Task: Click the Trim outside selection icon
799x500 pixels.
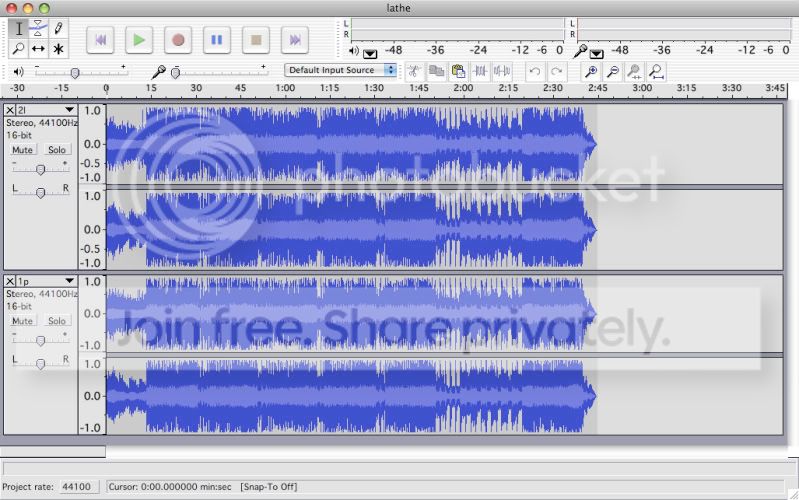Action: click(x=480, y=71)
